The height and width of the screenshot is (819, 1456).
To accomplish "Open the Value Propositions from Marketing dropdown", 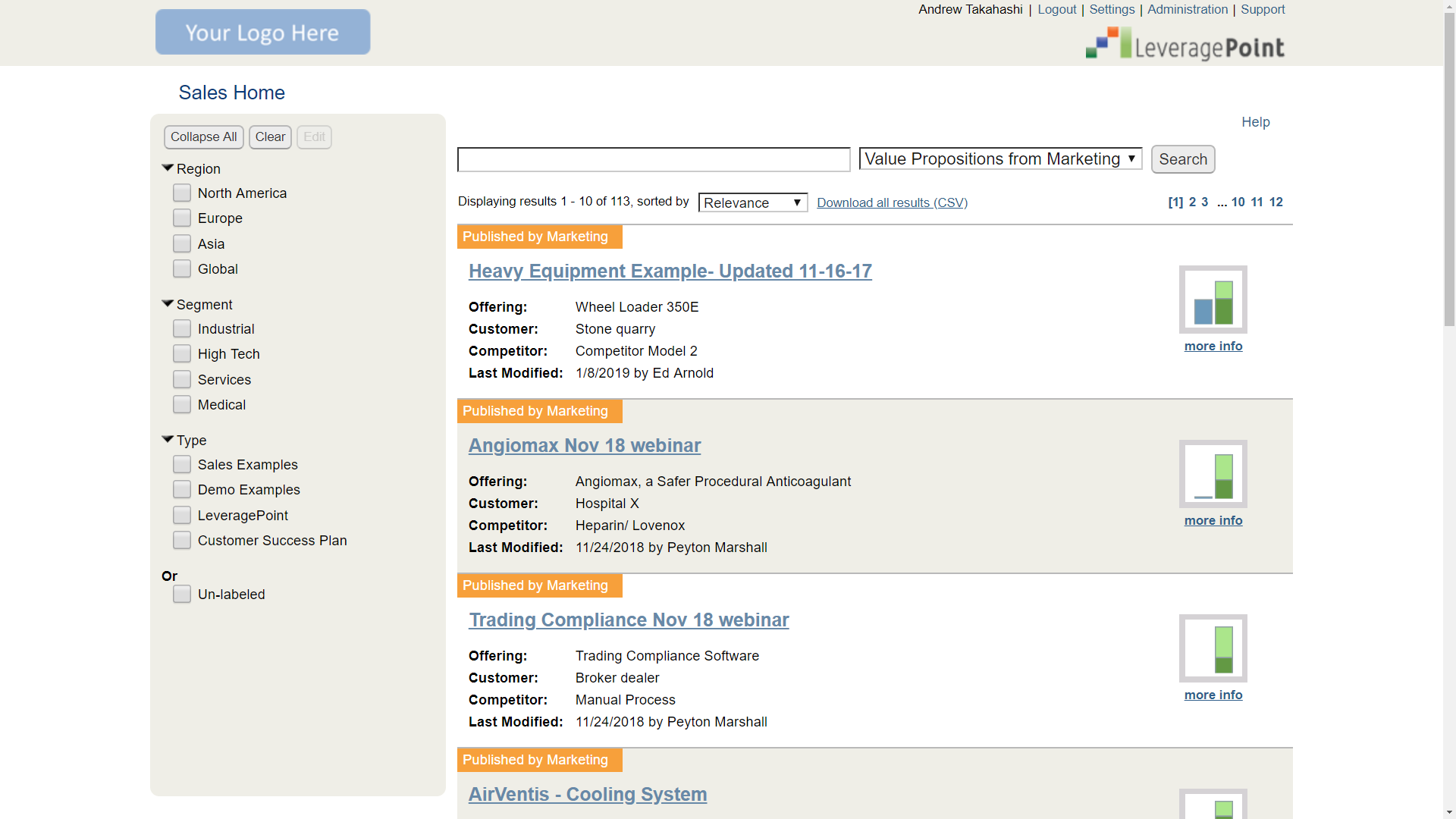I will click(1000, 158).
